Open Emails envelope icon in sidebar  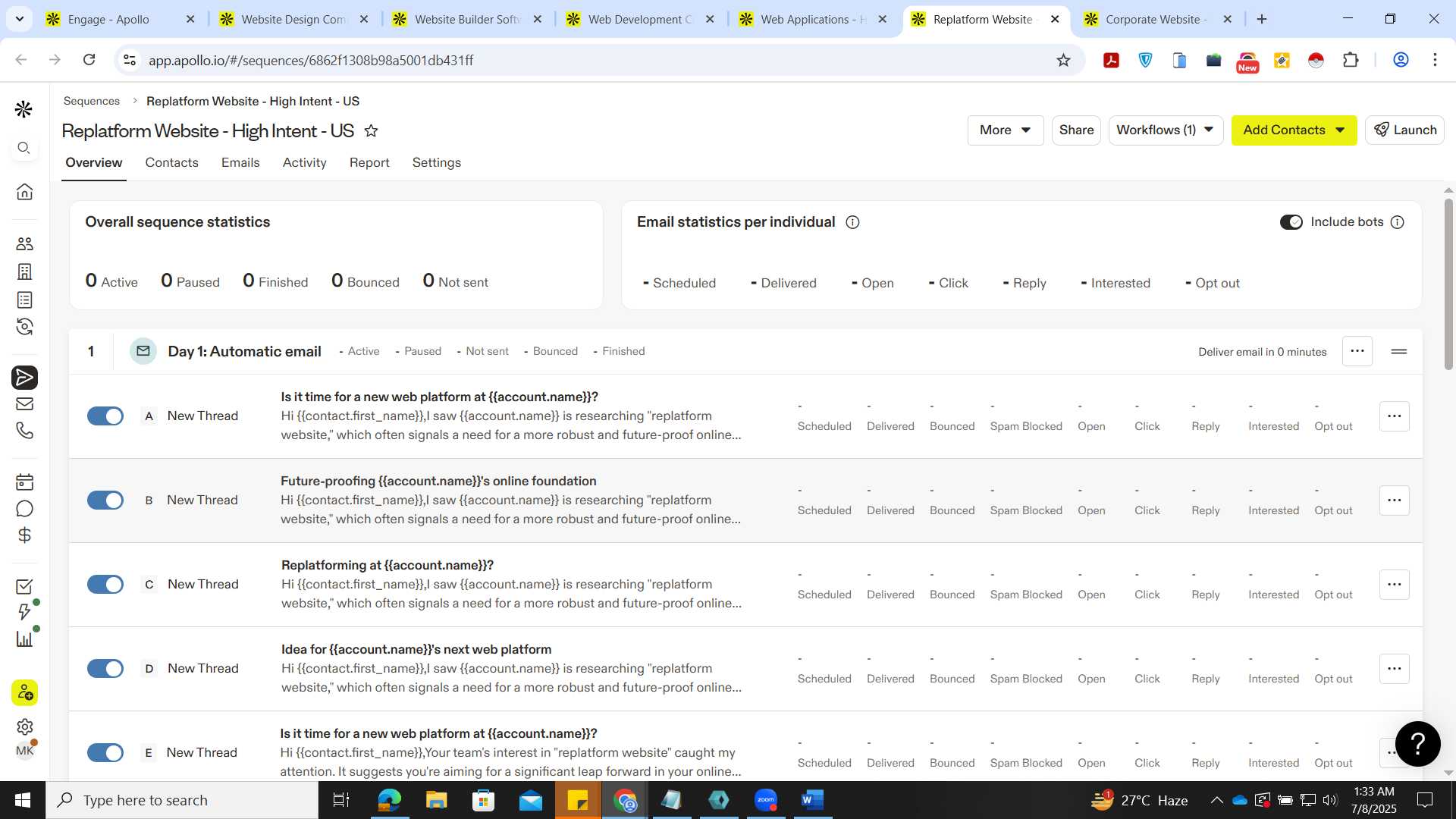pyautogui.click(x=24, y=404)
